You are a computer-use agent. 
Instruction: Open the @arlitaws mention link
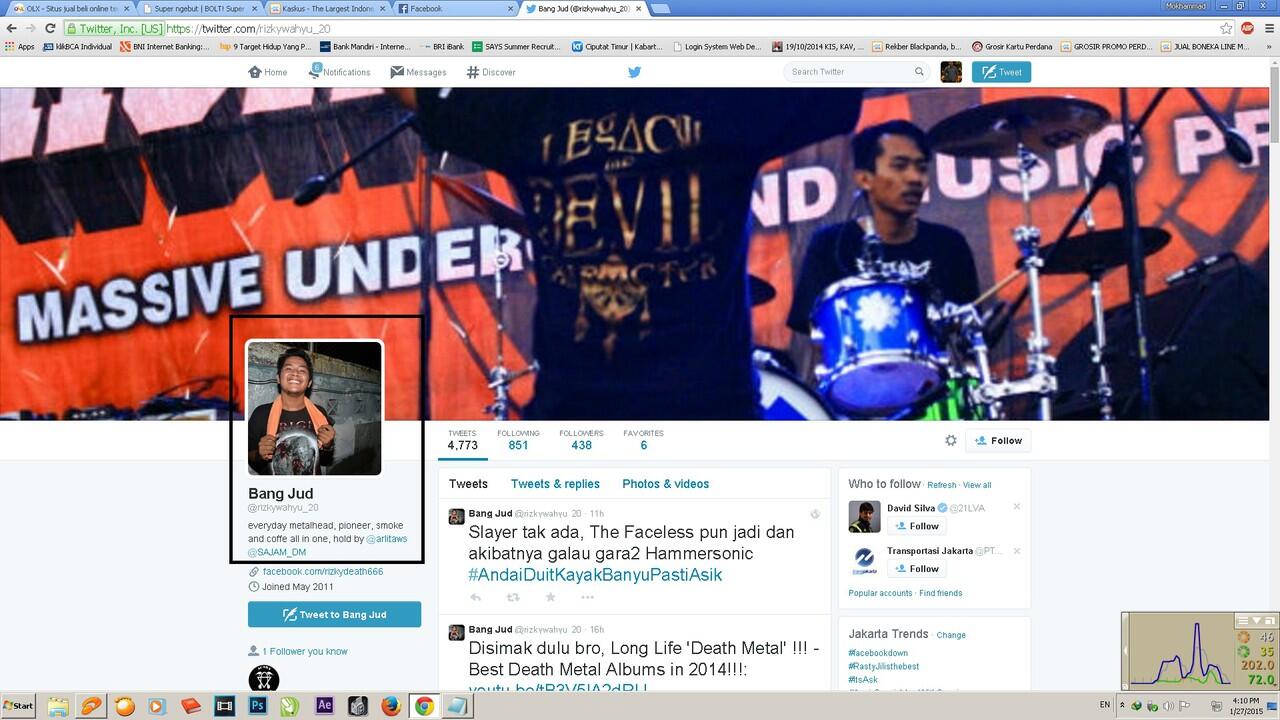pos(386,539)
